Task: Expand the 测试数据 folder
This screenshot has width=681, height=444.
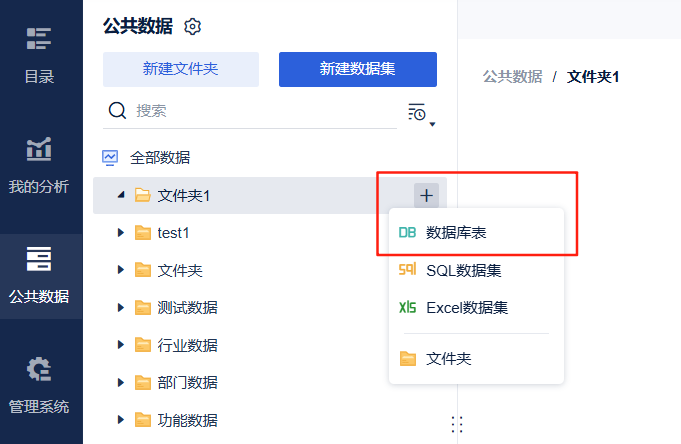Action: tap(121, 308)
